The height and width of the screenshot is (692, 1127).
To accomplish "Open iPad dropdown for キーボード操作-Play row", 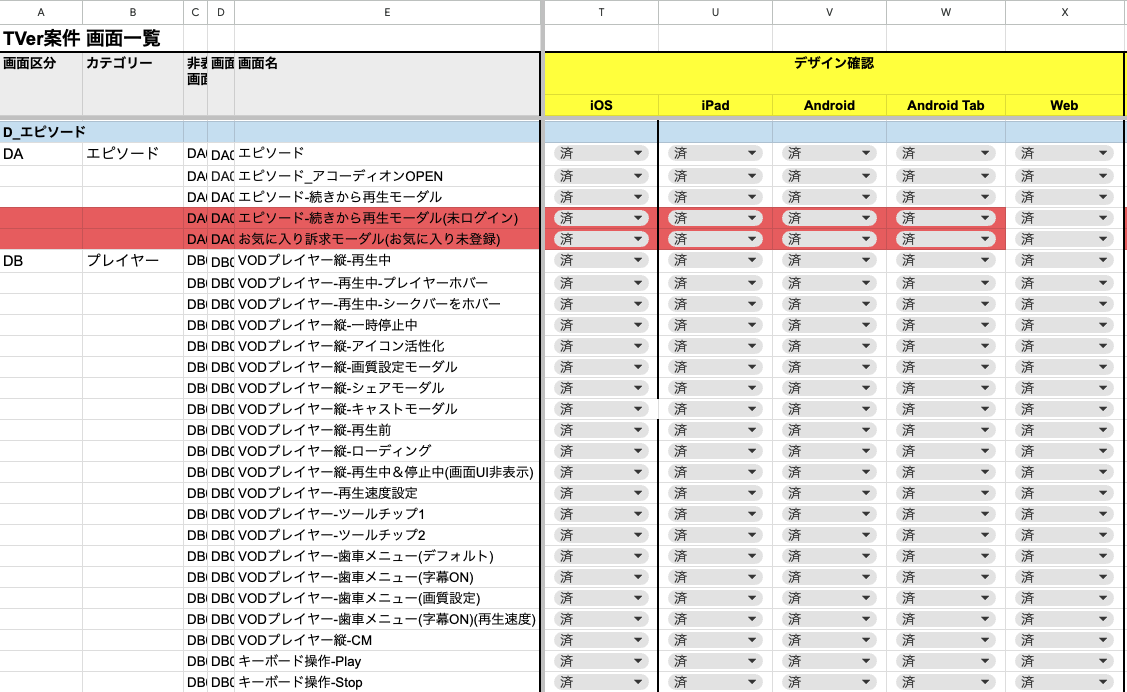I will point(714,661).
